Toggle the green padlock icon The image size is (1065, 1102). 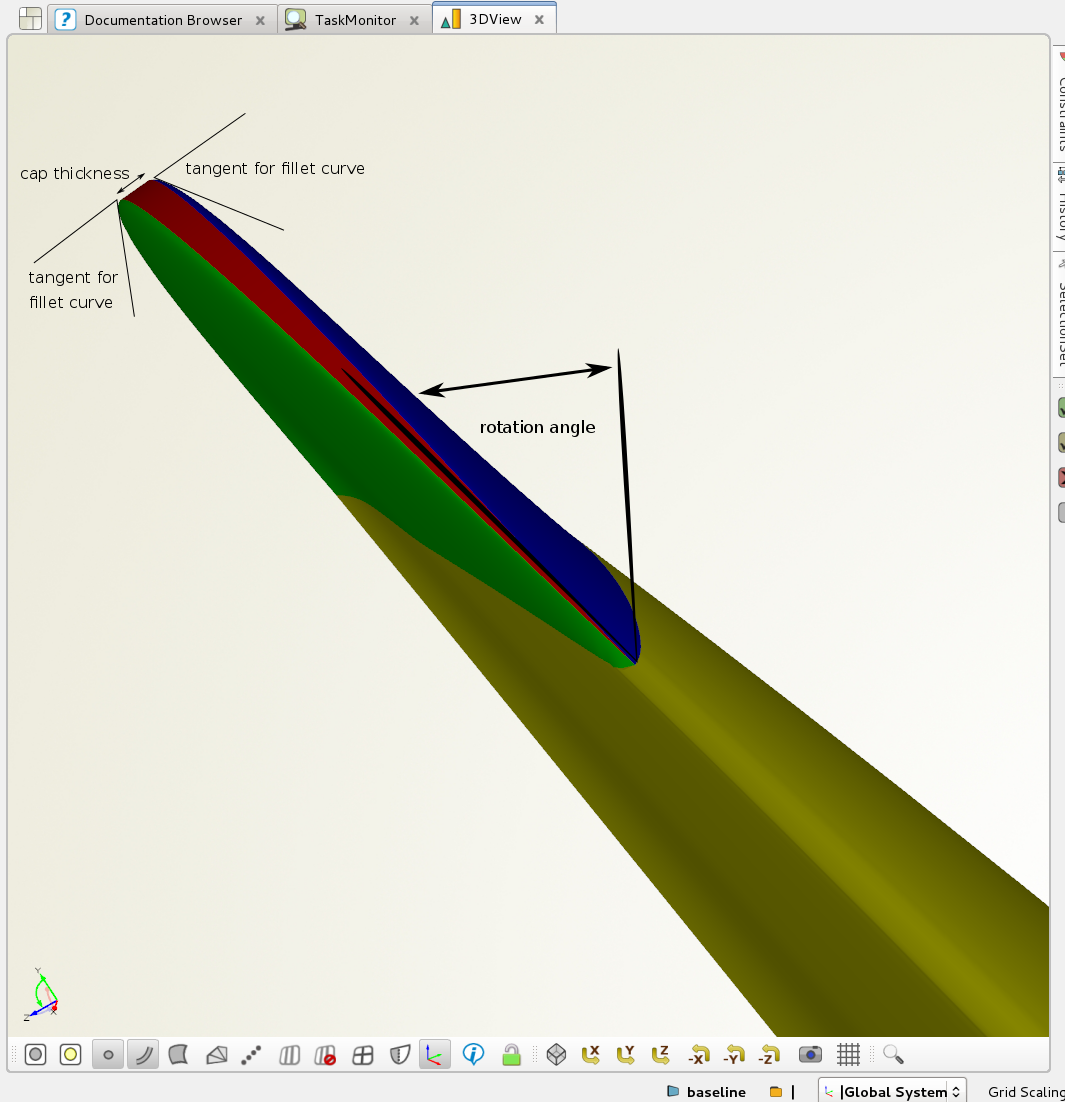click(511, 1054)
